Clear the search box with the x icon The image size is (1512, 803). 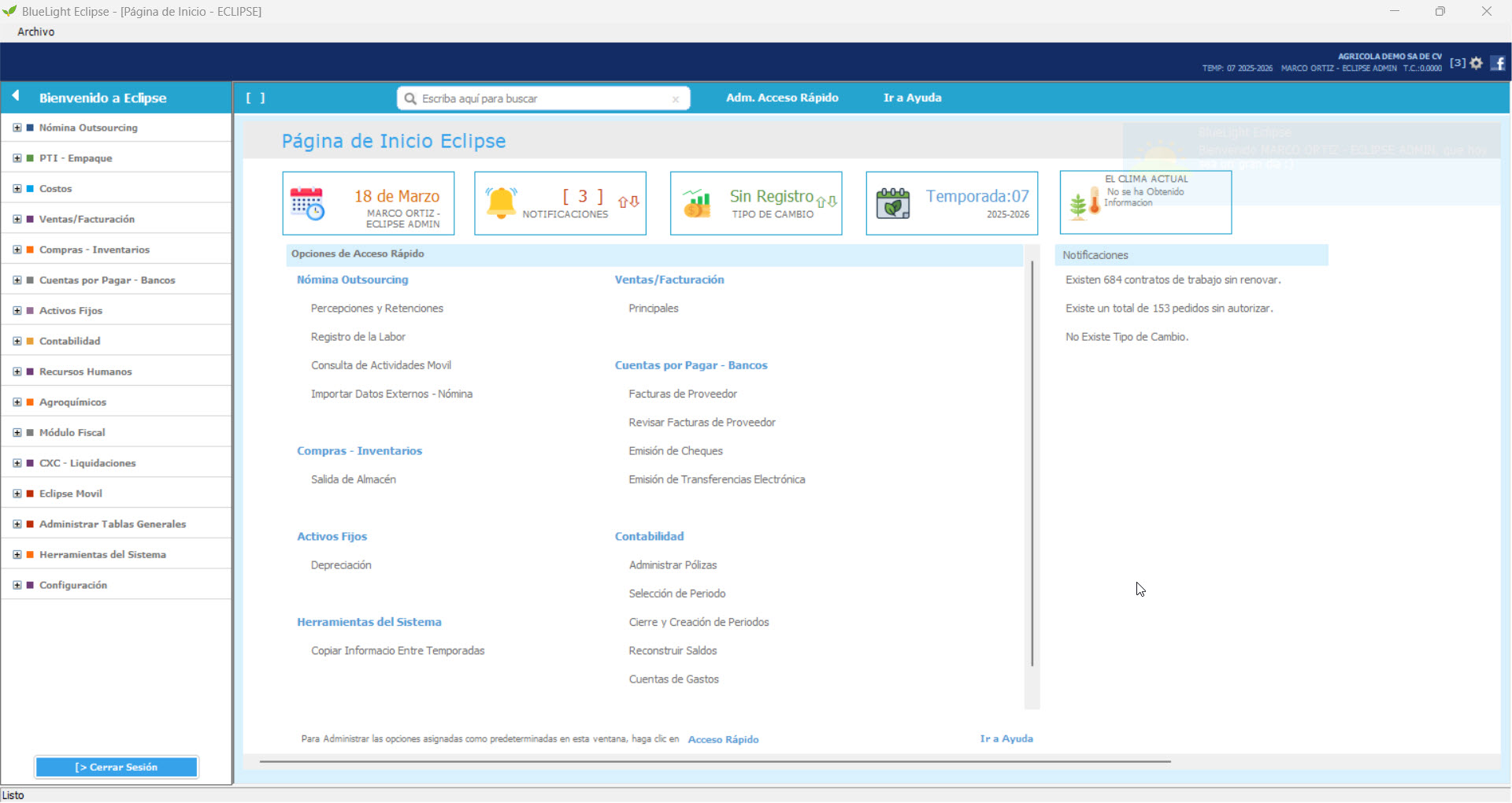[x=675, y=99]
